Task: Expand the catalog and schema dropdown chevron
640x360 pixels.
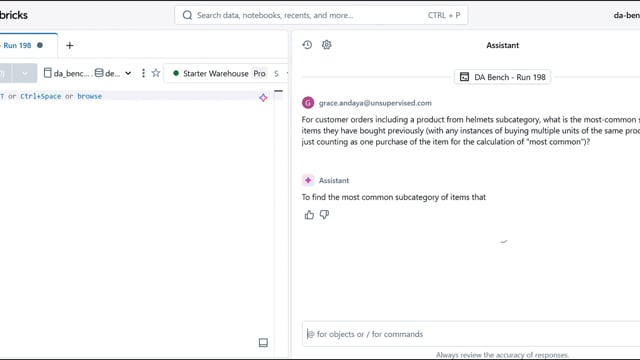Action: (x=128, y=73)
